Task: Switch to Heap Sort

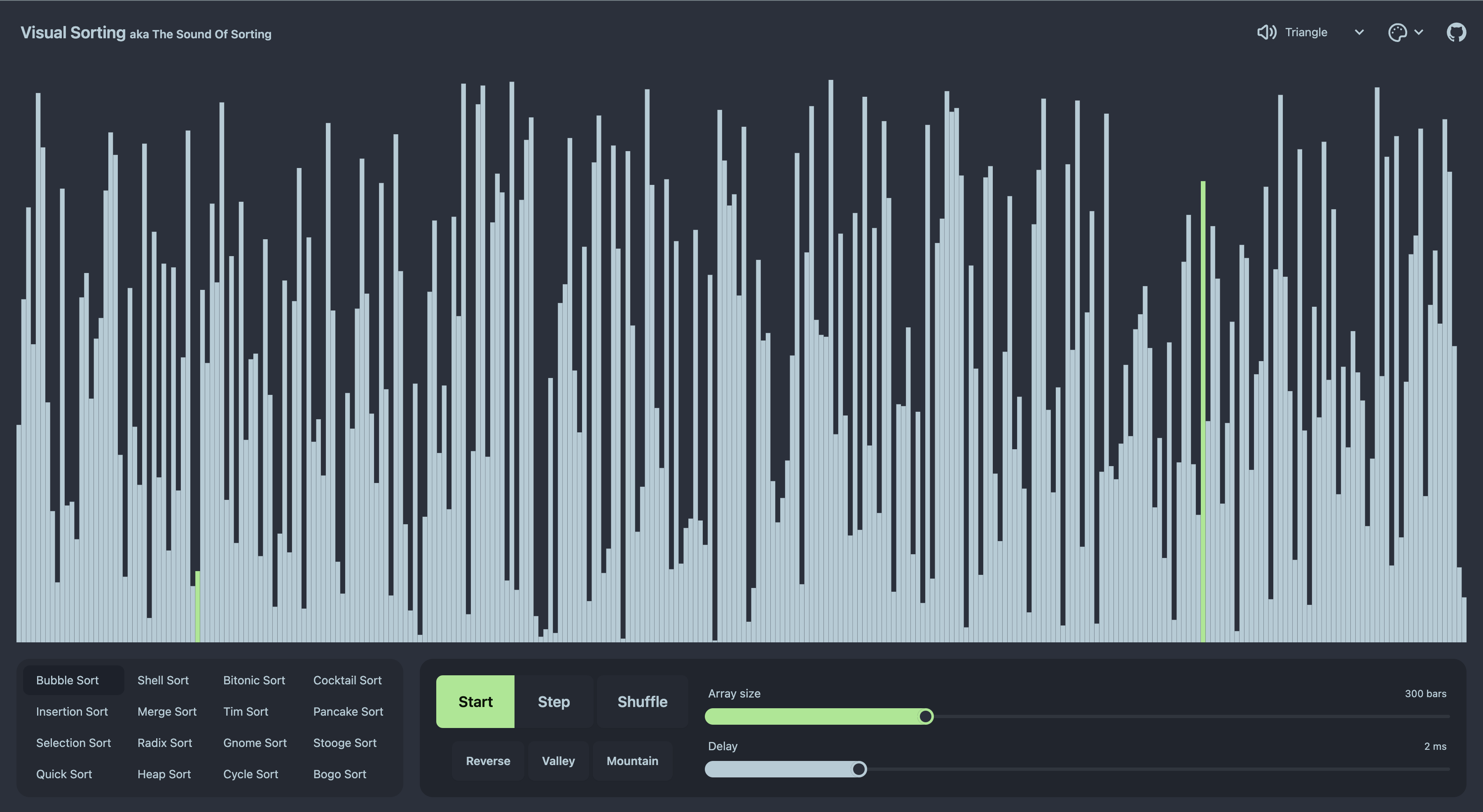Action: tap(164, 774)
